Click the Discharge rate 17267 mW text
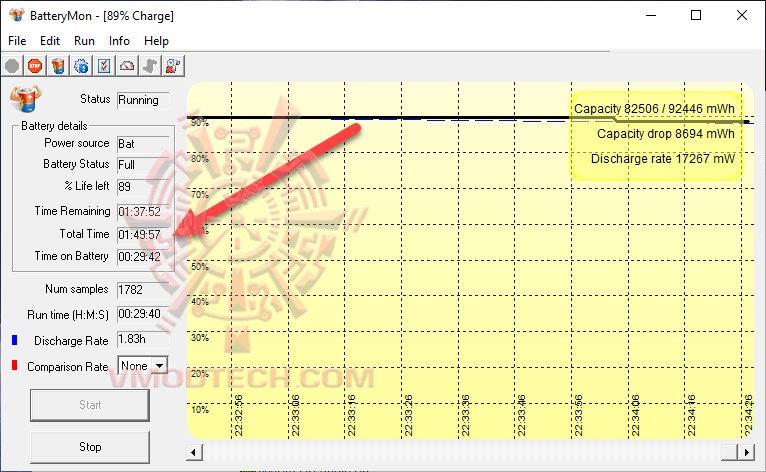 click(663, 159)
